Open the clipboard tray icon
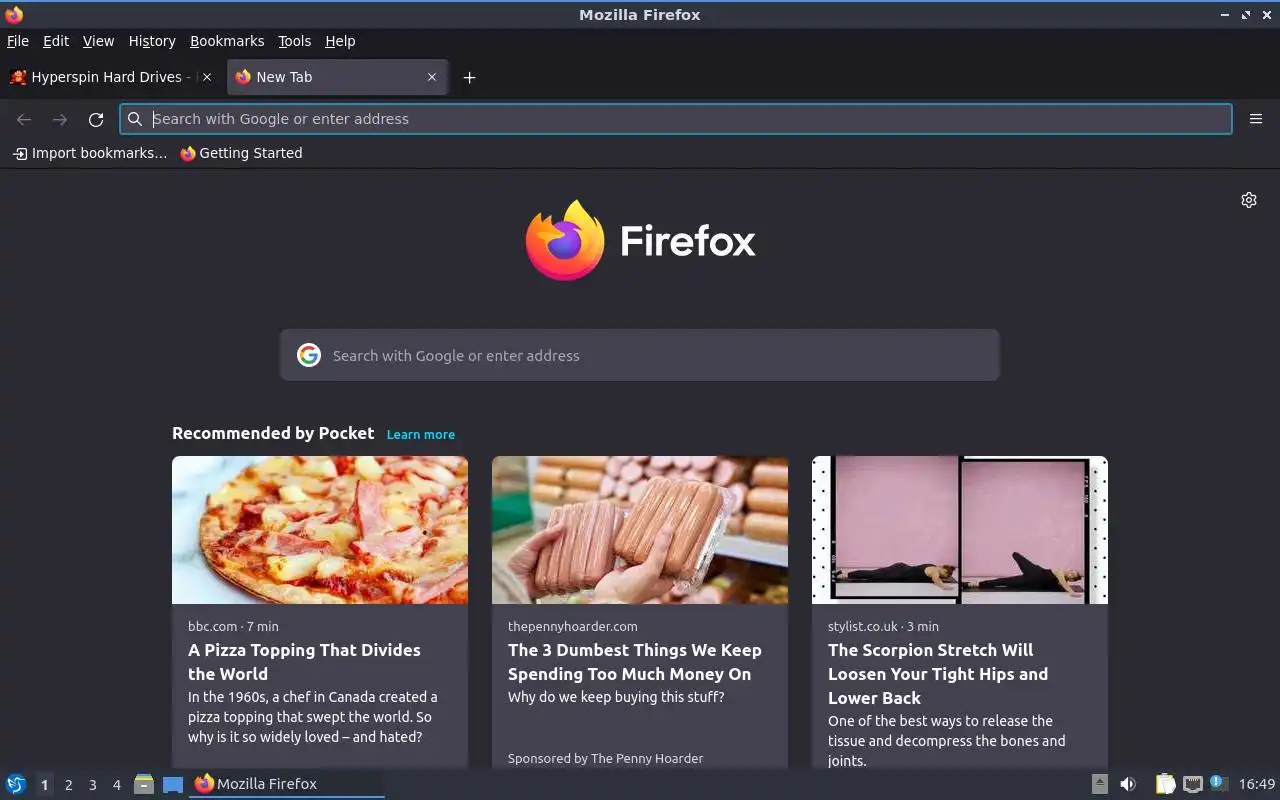This screenshot has width=1280, height=800. [x=1165, y=784]
